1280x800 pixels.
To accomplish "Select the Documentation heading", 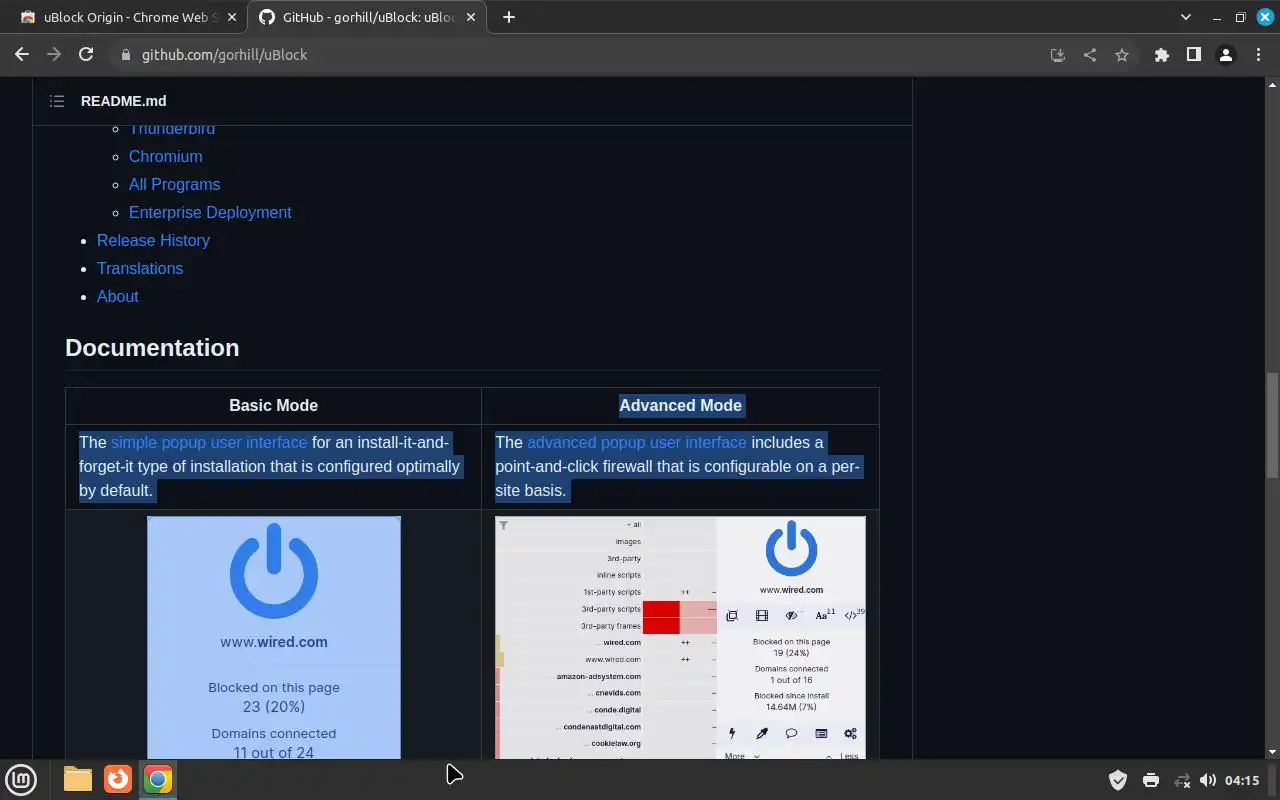I will pos(152,348).
